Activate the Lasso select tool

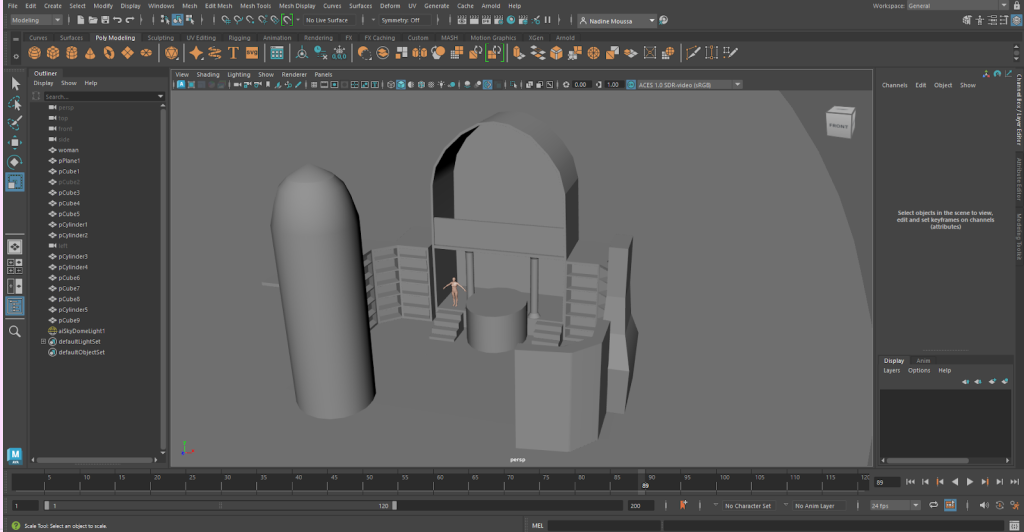[x=15, y=103]
